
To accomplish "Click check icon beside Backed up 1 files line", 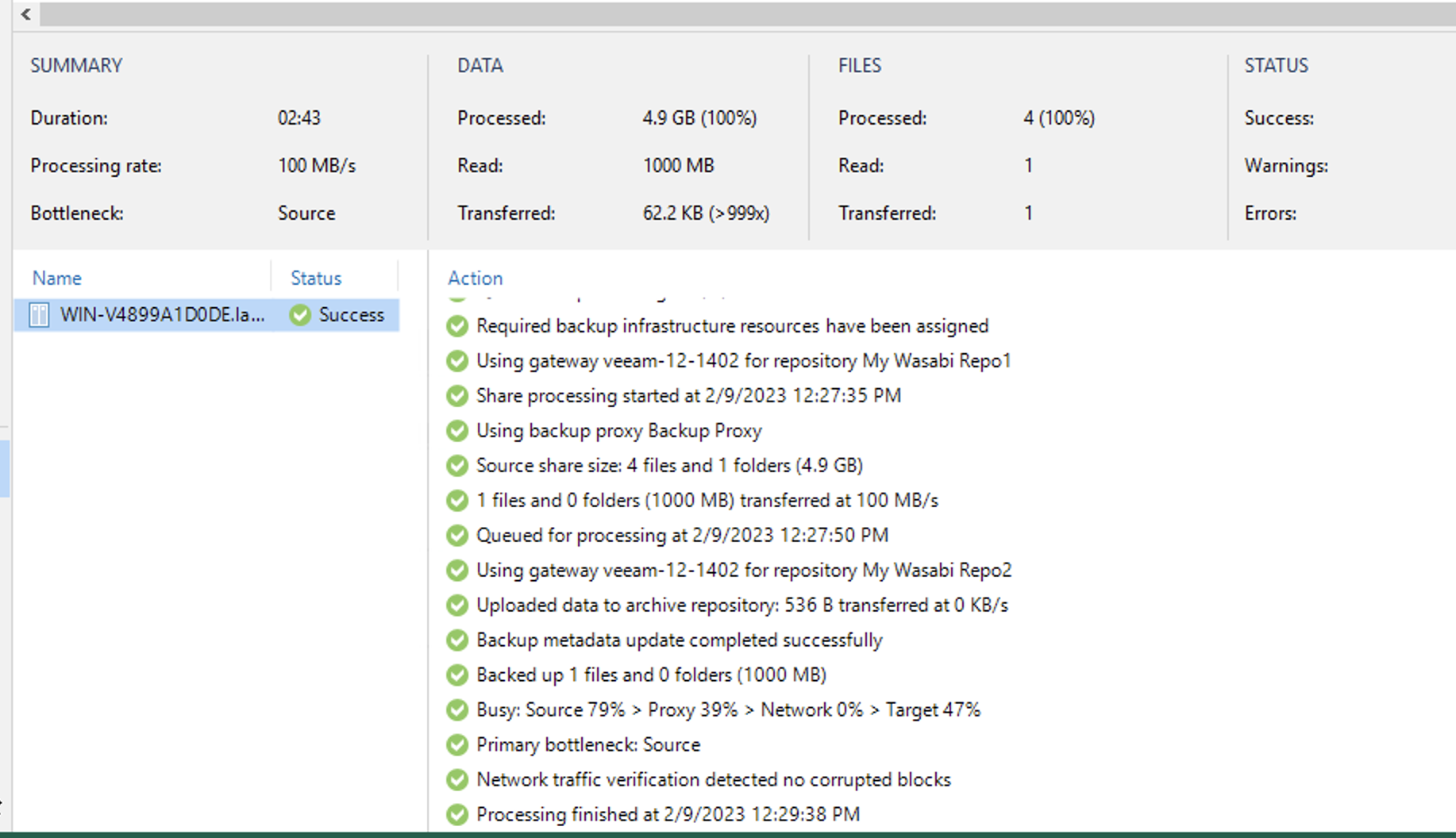I will pos(457,675).
